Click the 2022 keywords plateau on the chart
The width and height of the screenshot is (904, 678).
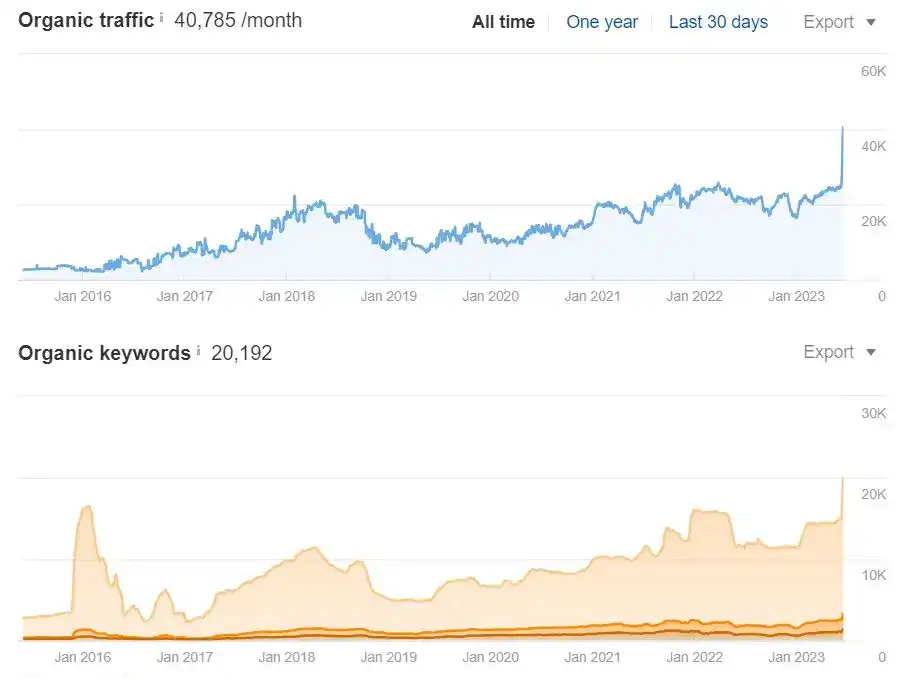pos(708,512)
